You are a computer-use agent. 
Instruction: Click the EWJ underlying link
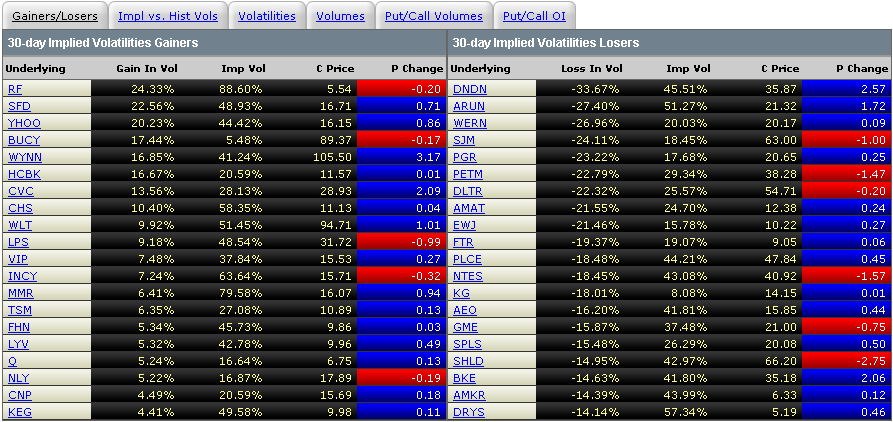tap(465, 225)
